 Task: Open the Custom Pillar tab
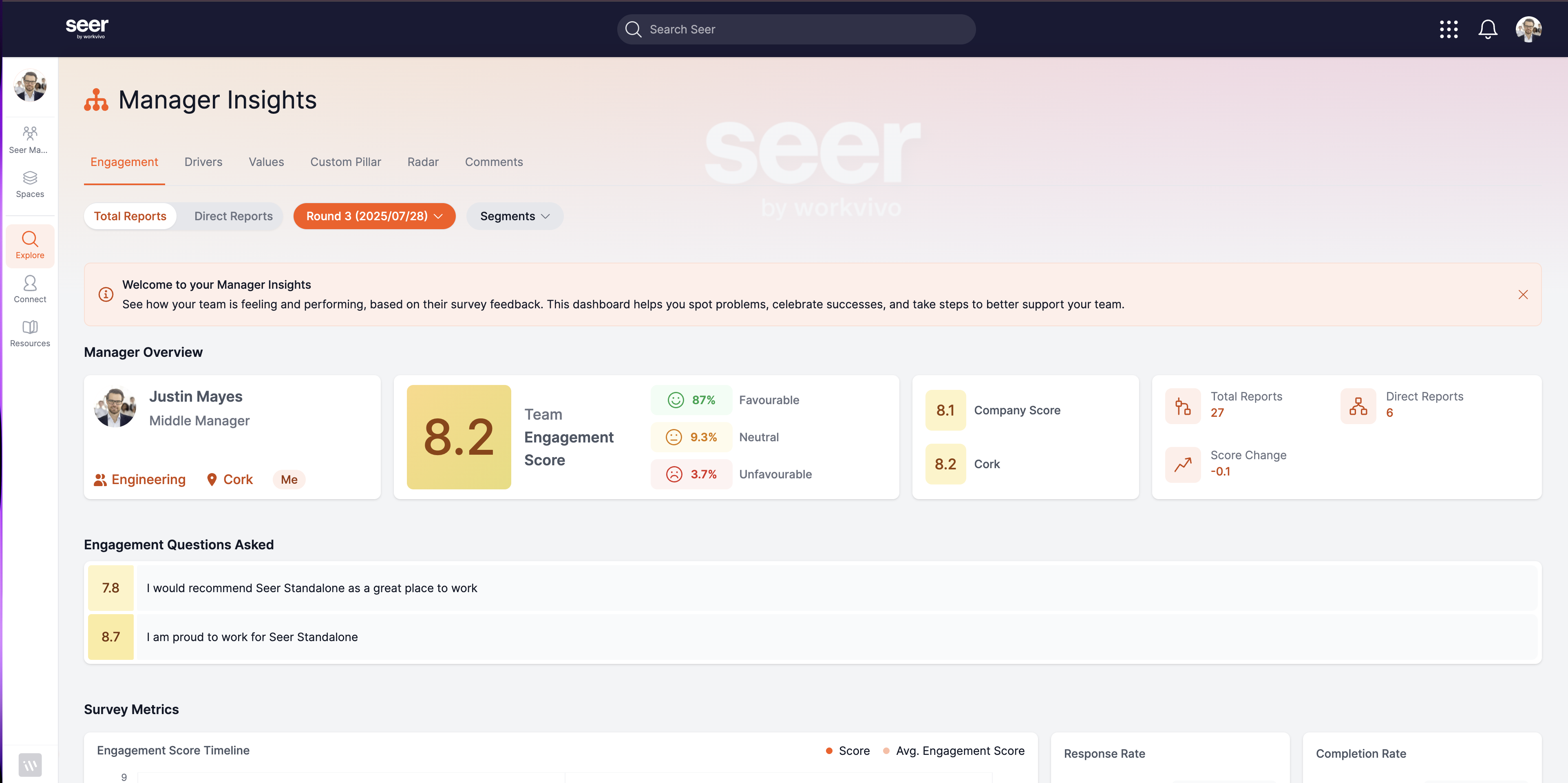click(346, 162)
